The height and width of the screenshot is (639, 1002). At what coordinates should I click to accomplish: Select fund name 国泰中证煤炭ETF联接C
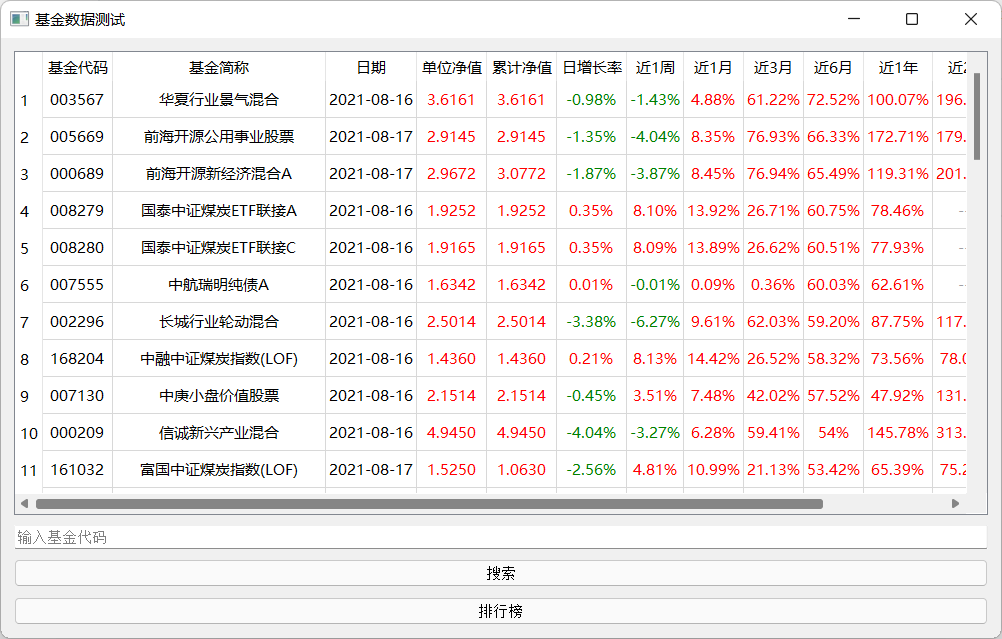click(219, 248)
